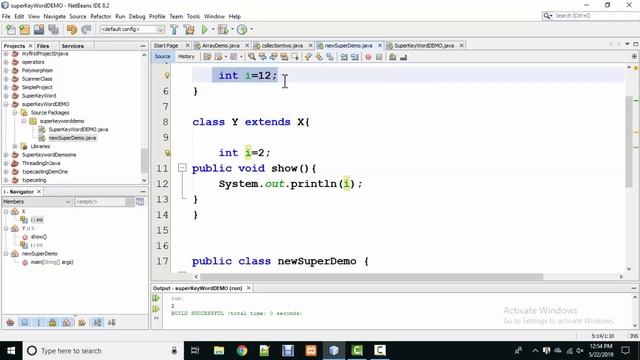
Task: Switch to the Files panel tab
Action: click(42, 46)
